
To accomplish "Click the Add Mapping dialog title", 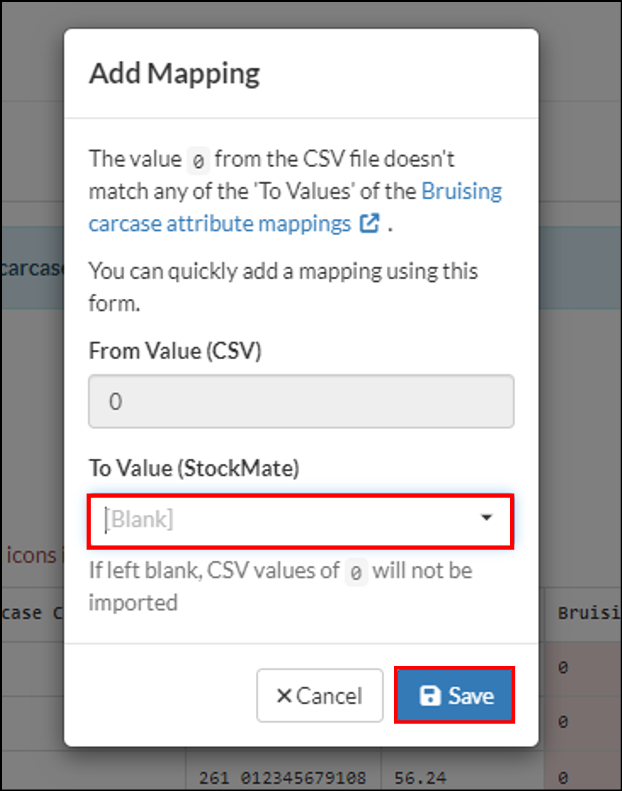I will 175,74.
